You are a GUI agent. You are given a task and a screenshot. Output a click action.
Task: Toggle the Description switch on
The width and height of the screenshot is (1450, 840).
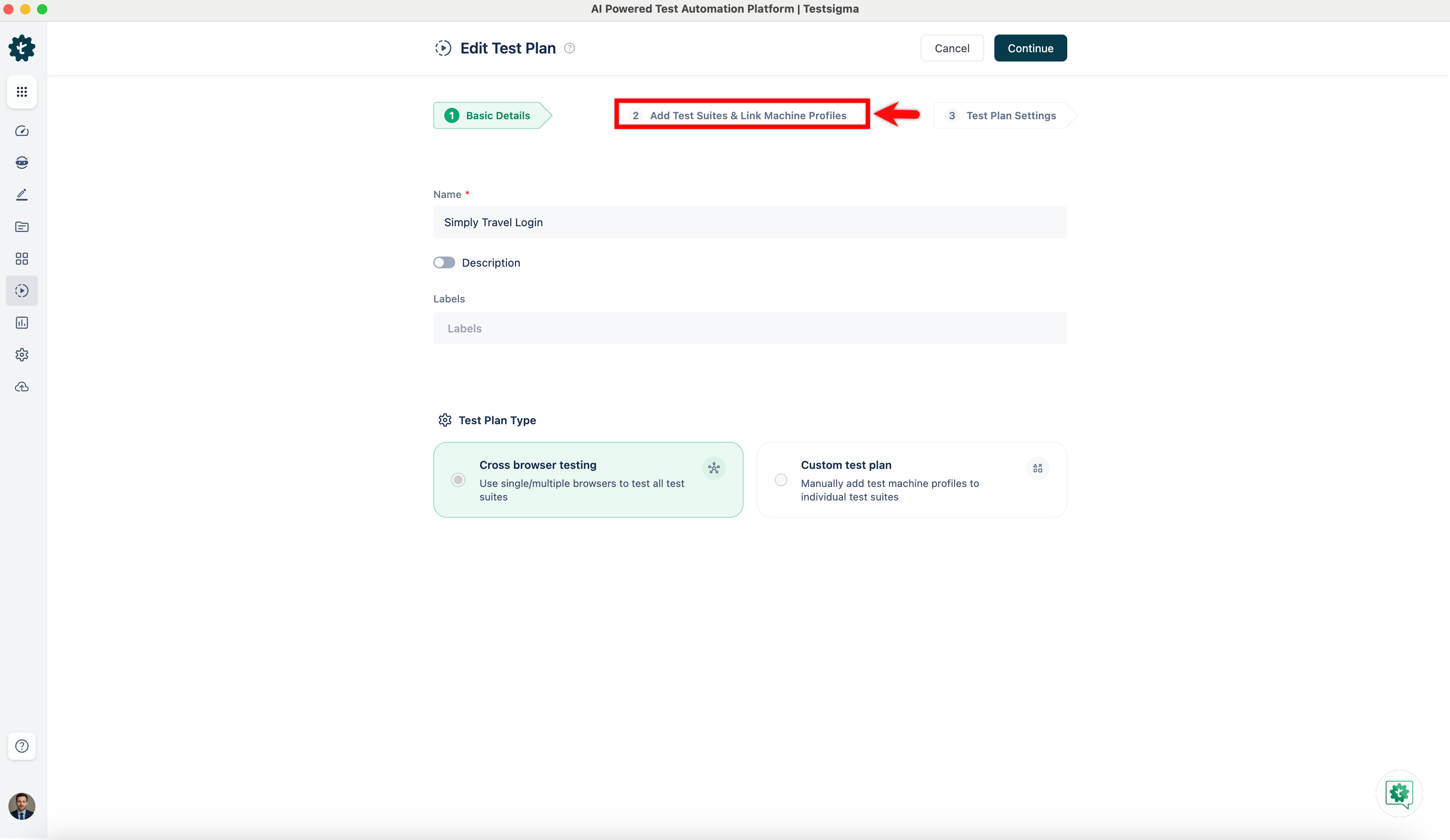(x=444, y=263)
